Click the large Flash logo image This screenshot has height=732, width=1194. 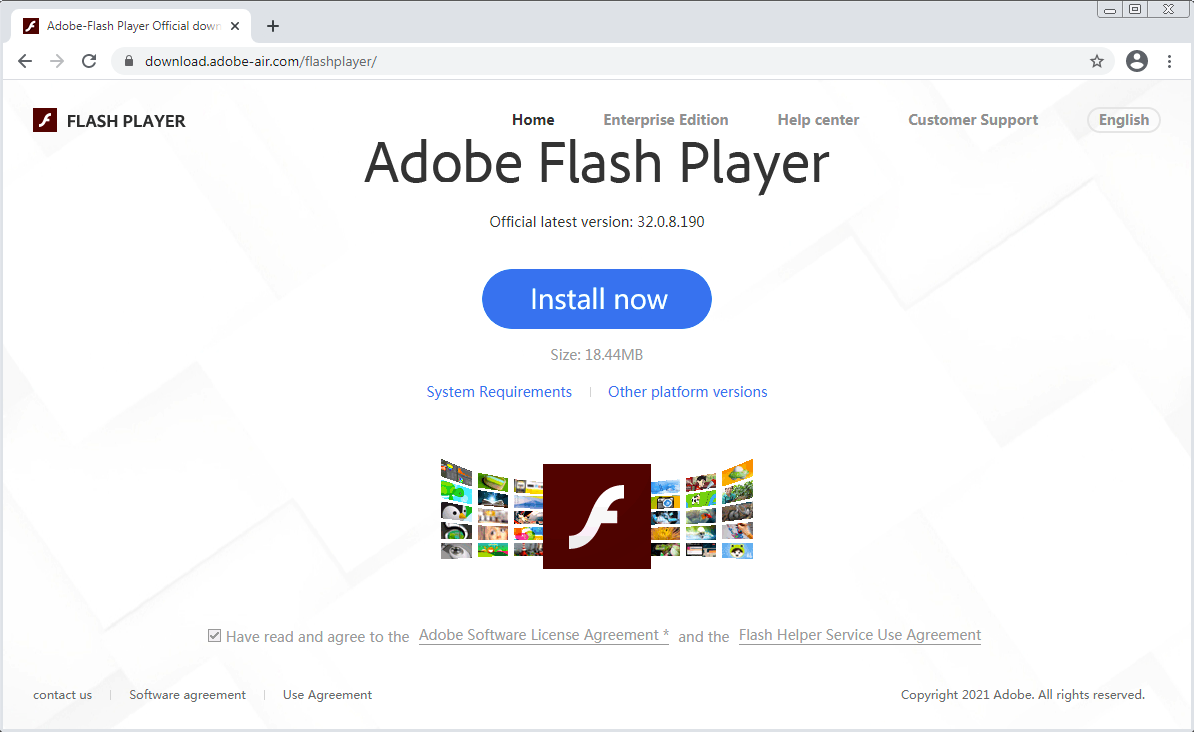[x=597, y=516]
